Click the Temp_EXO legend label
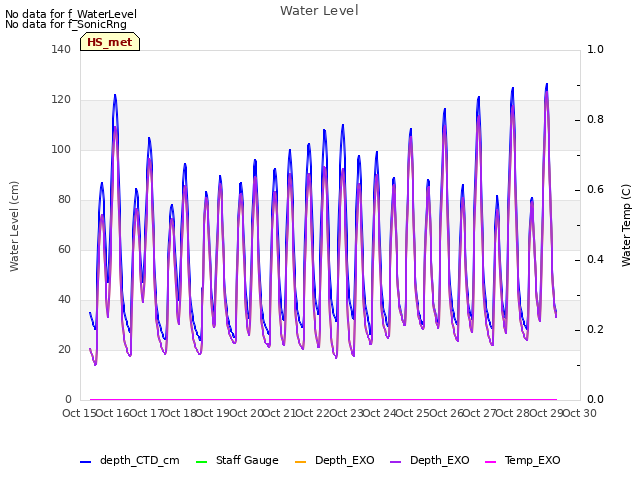Image resolution: width=640 pixels, height=480 pixels. (533, 460)
